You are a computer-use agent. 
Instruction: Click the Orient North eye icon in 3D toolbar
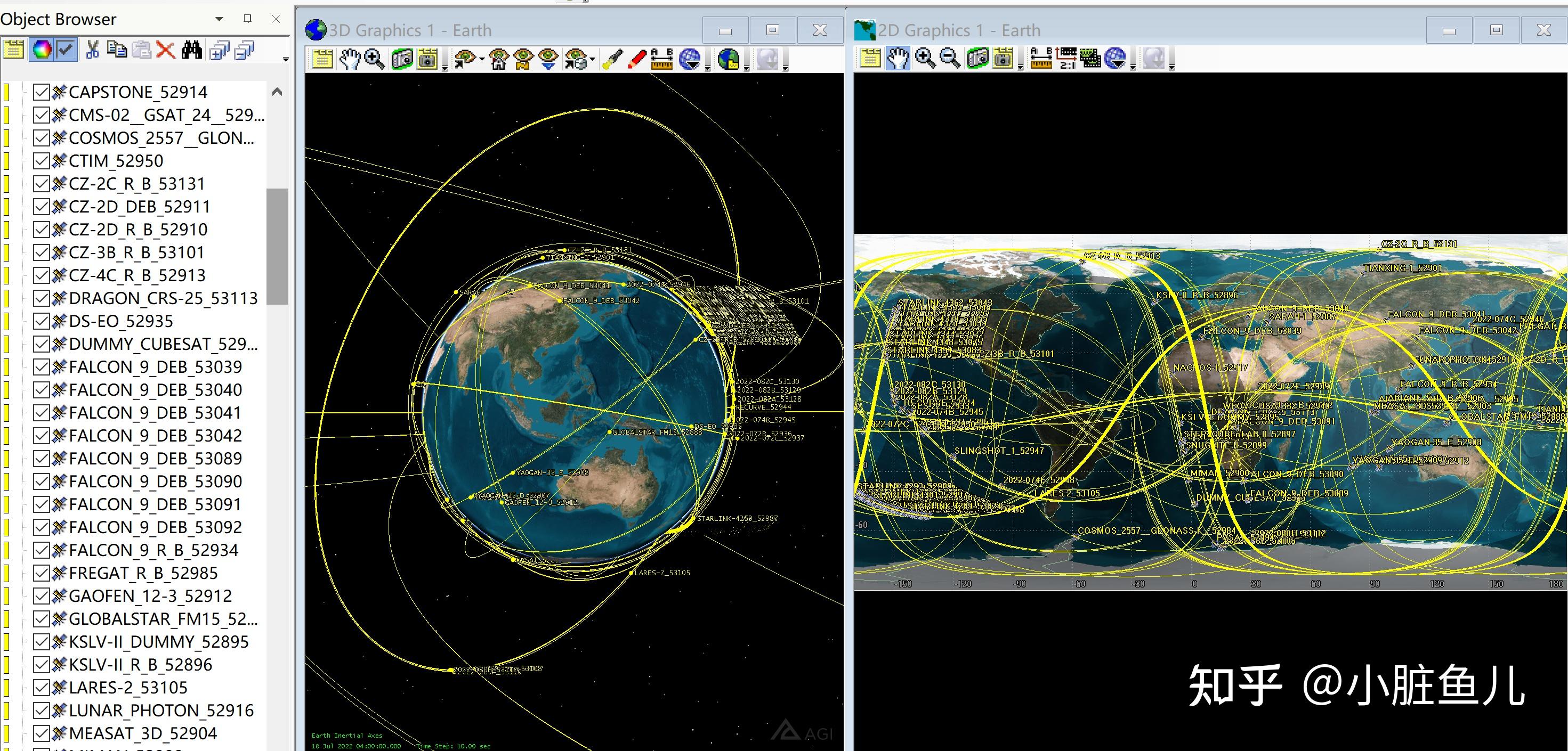(x=523, y=60)
